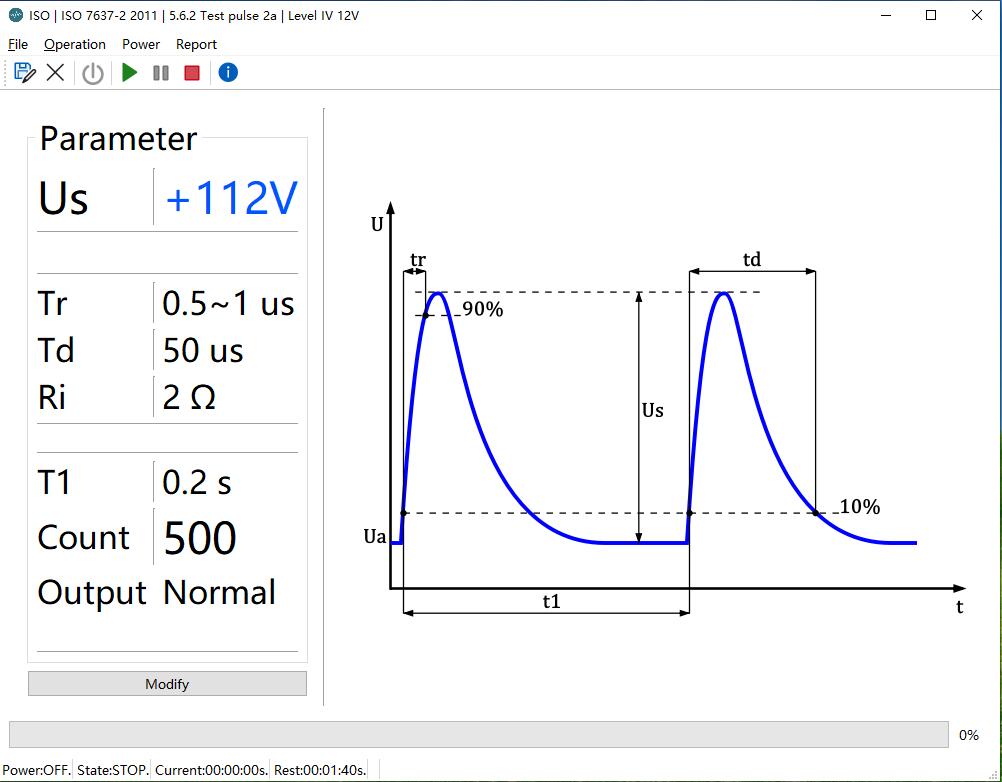Click the 0% progress label
The height and width of the screenshot is (782, 1002).
969,735
